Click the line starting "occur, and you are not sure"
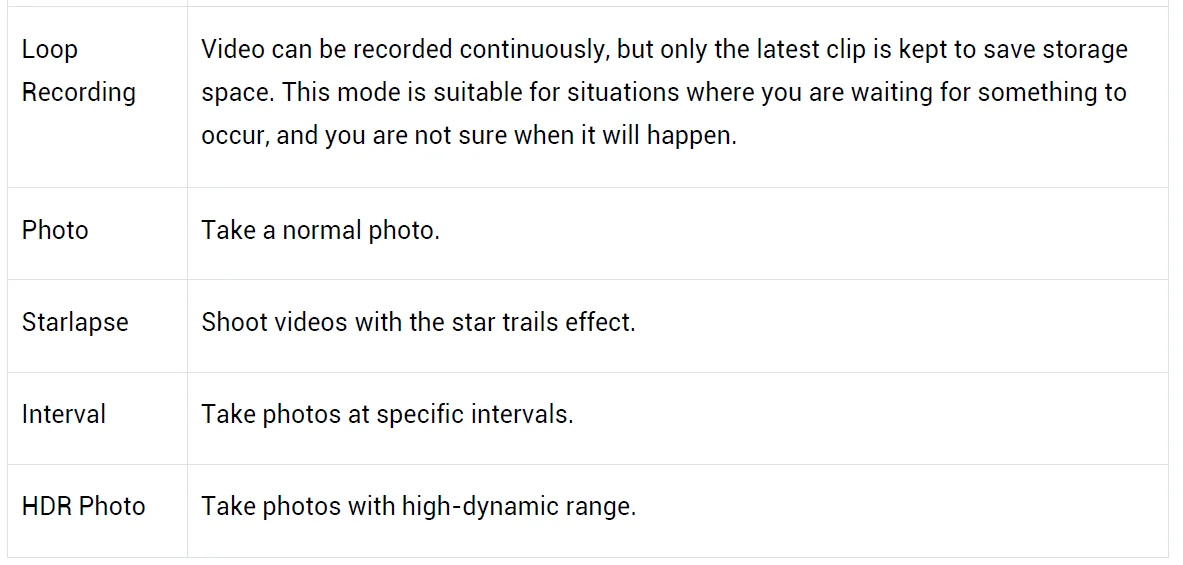The height and width of the screenshot is (565, 1183). tap(468, 135)
